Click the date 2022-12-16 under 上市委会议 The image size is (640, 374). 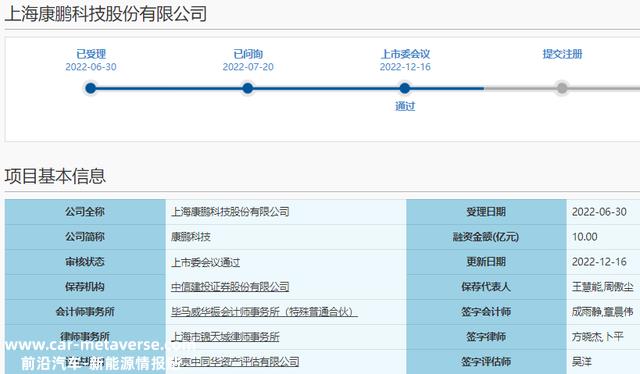405,67
